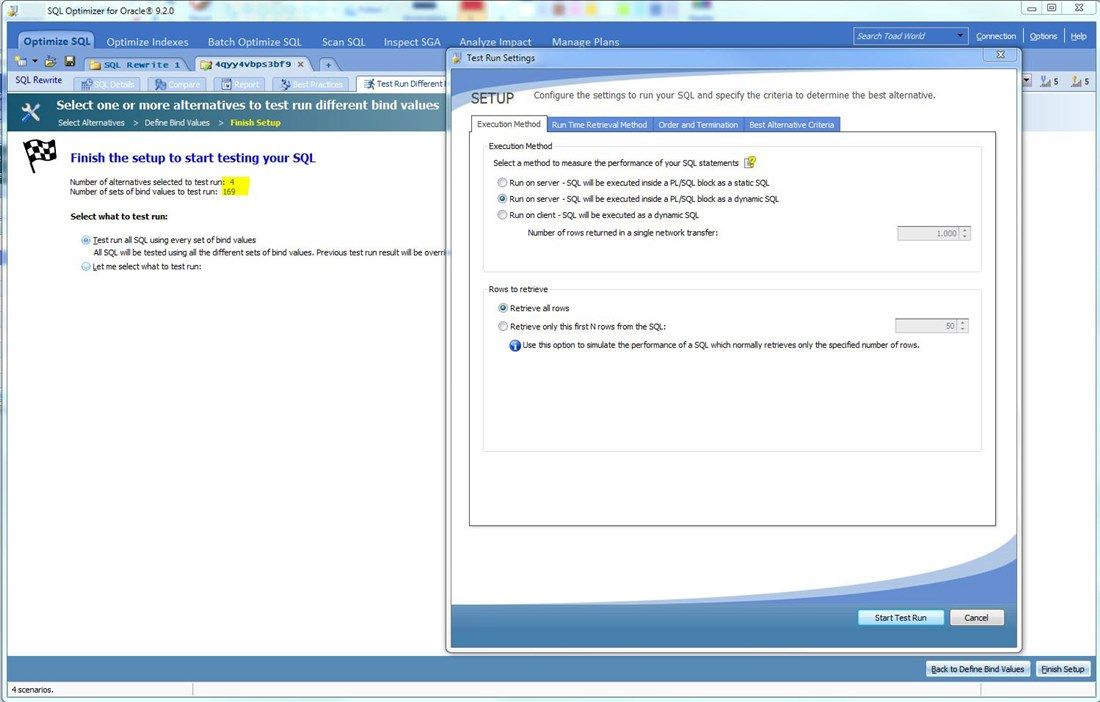Open the dropdown arrow beside chart icons
Viewport: 1100px width, 702px height.
1027,81
